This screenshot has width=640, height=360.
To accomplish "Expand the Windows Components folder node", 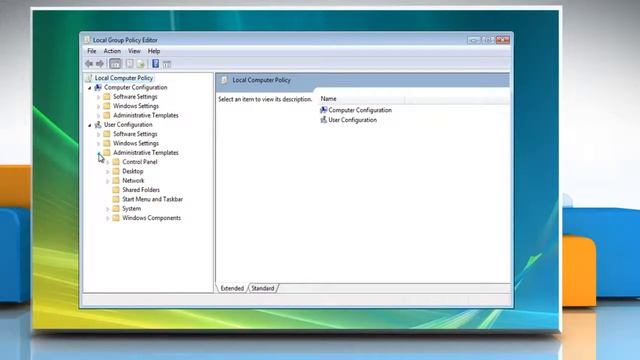I will 108,218.
